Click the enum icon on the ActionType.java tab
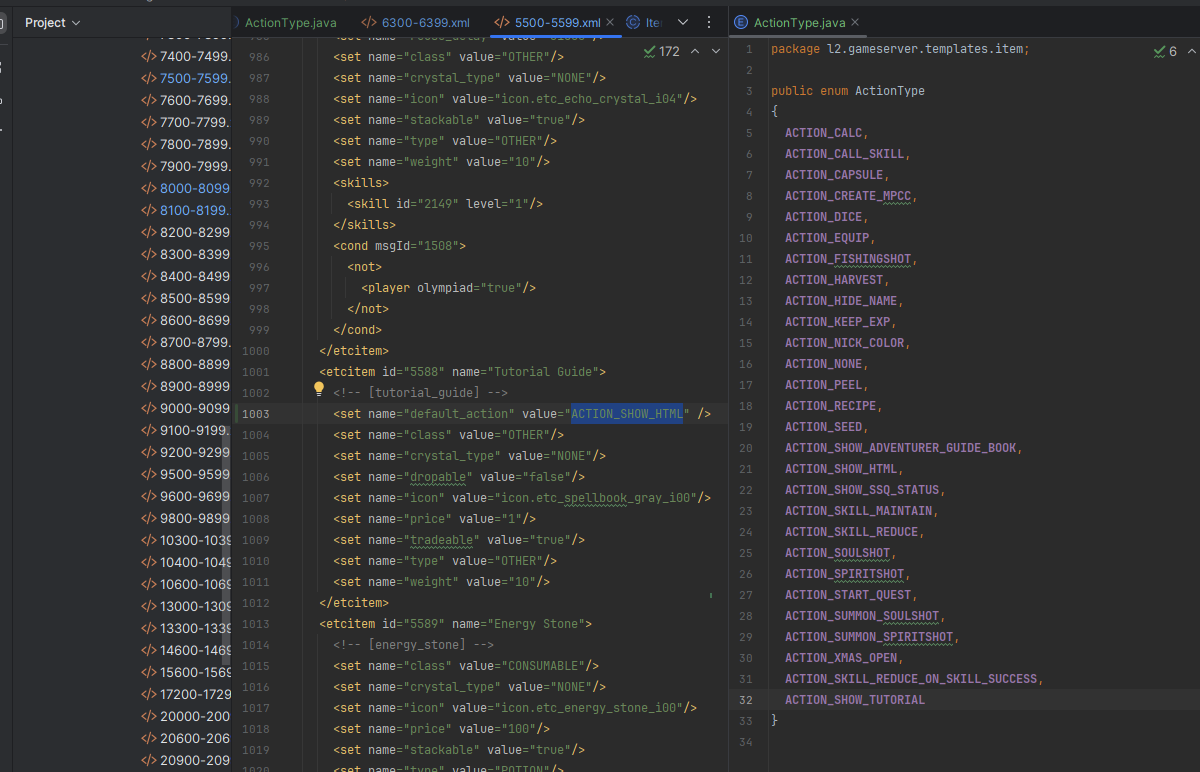Viewport: 1200px width, 772px height. (741, 22)
